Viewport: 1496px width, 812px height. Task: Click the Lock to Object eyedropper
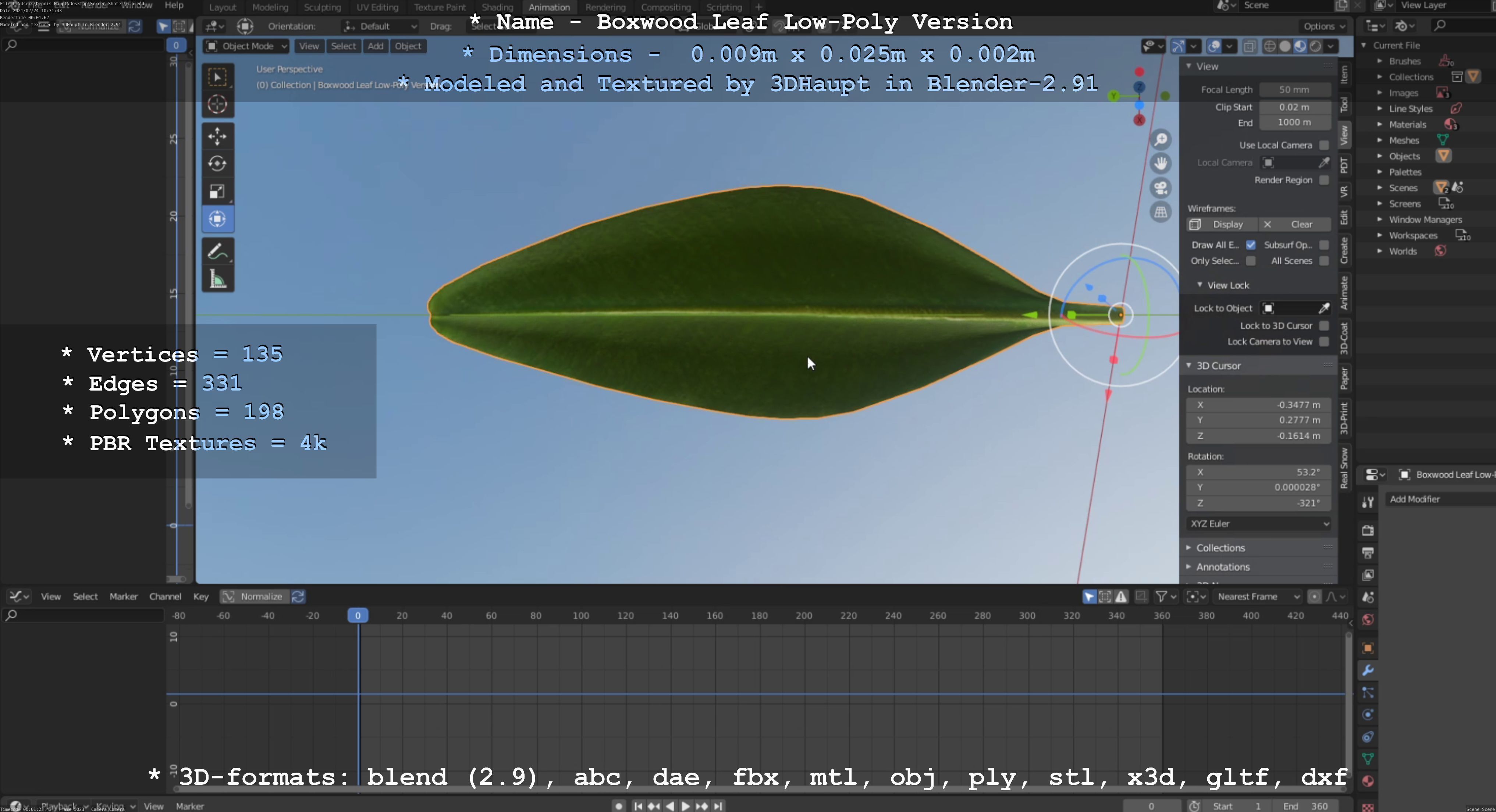pyautogui.click(x=1324, y=308)
